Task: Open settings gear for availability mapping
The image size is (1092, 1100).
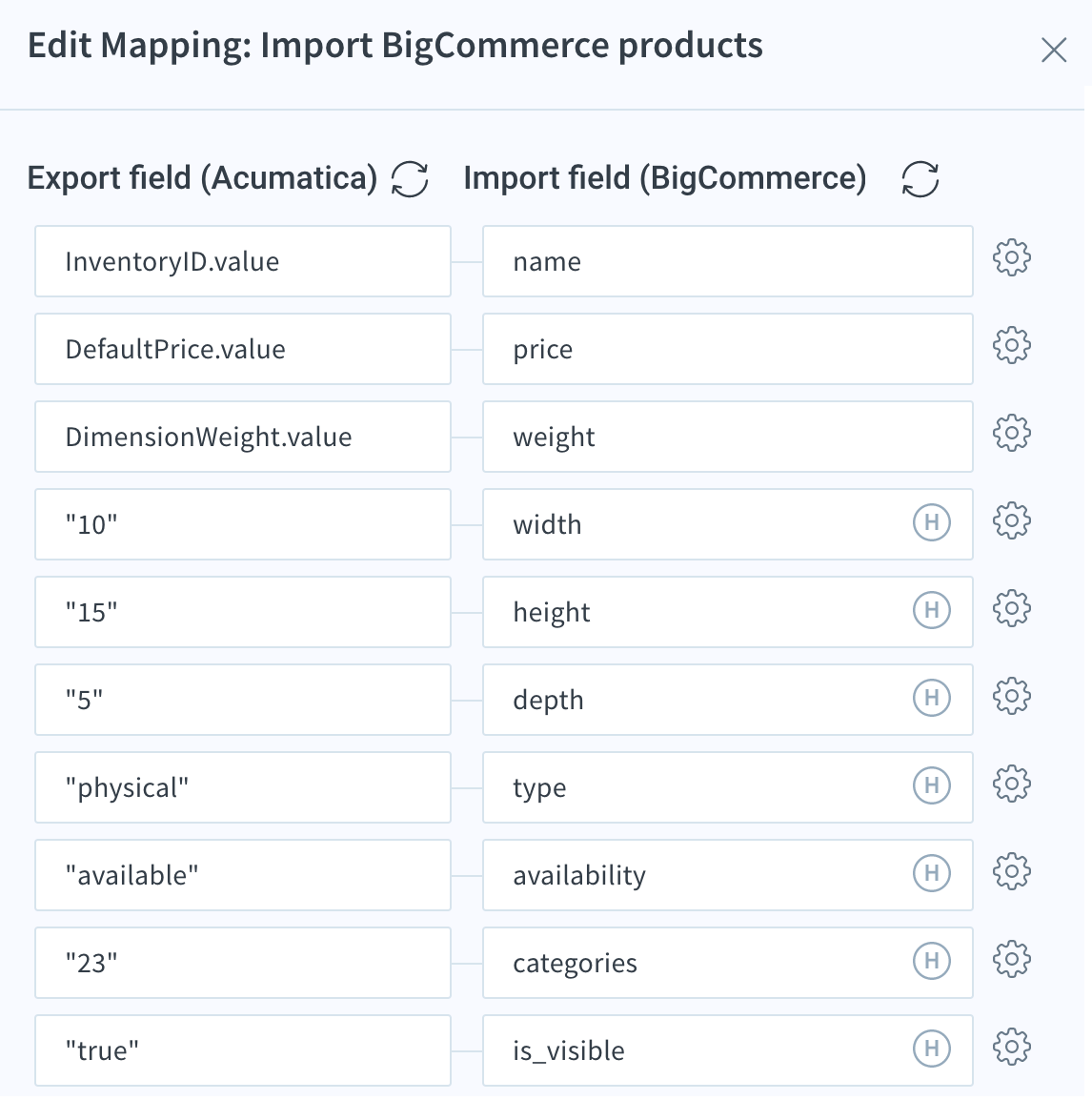Action: pyautogui.click(x=1011, y=871)
